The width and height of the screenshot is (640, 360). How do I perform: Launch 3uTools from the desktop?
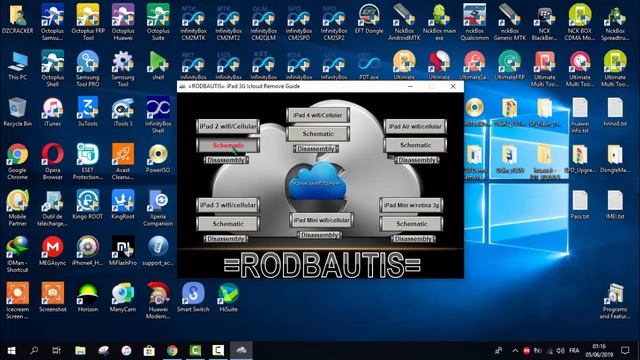point(88,112)
